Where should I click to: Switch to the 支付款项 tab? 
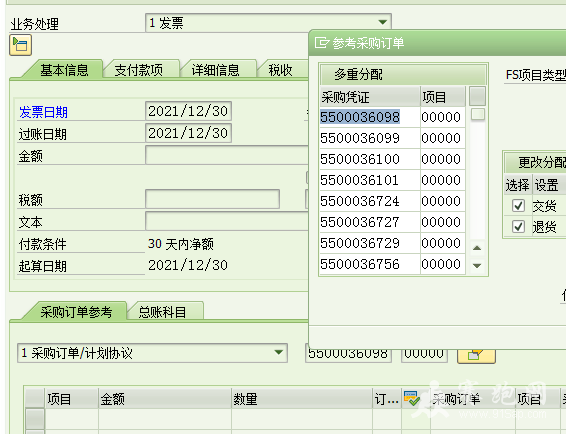click(x=139, y=69)
